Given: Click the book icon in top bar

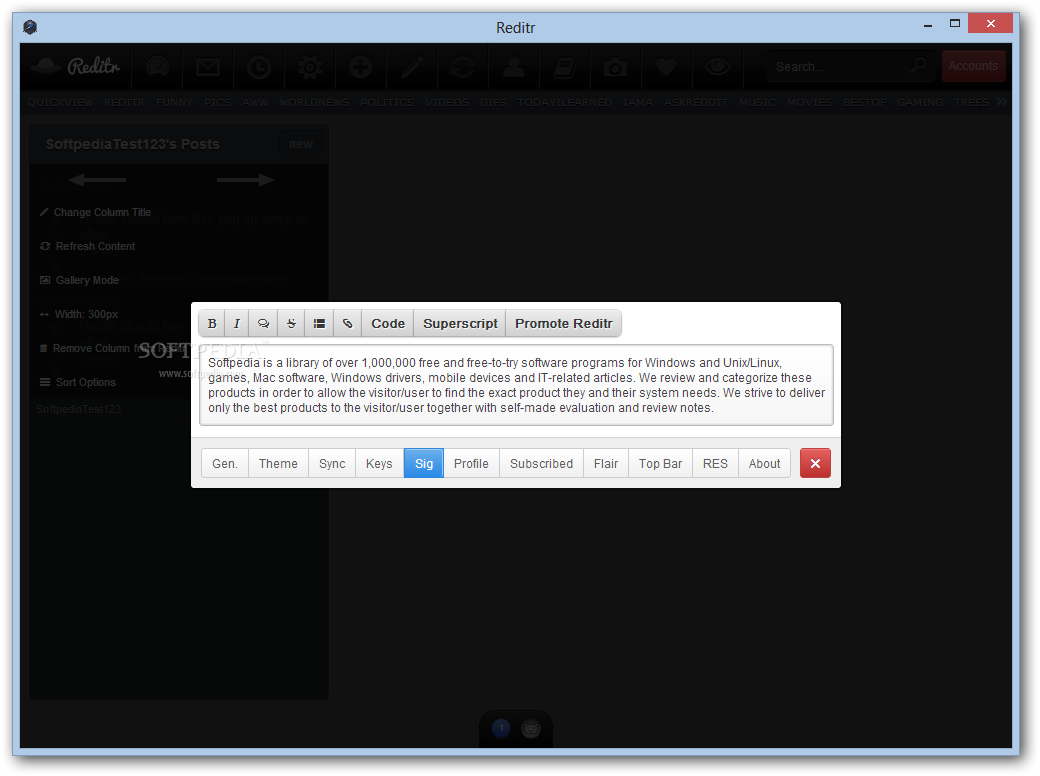Looking at the screenshot, I should pos(564,67).
